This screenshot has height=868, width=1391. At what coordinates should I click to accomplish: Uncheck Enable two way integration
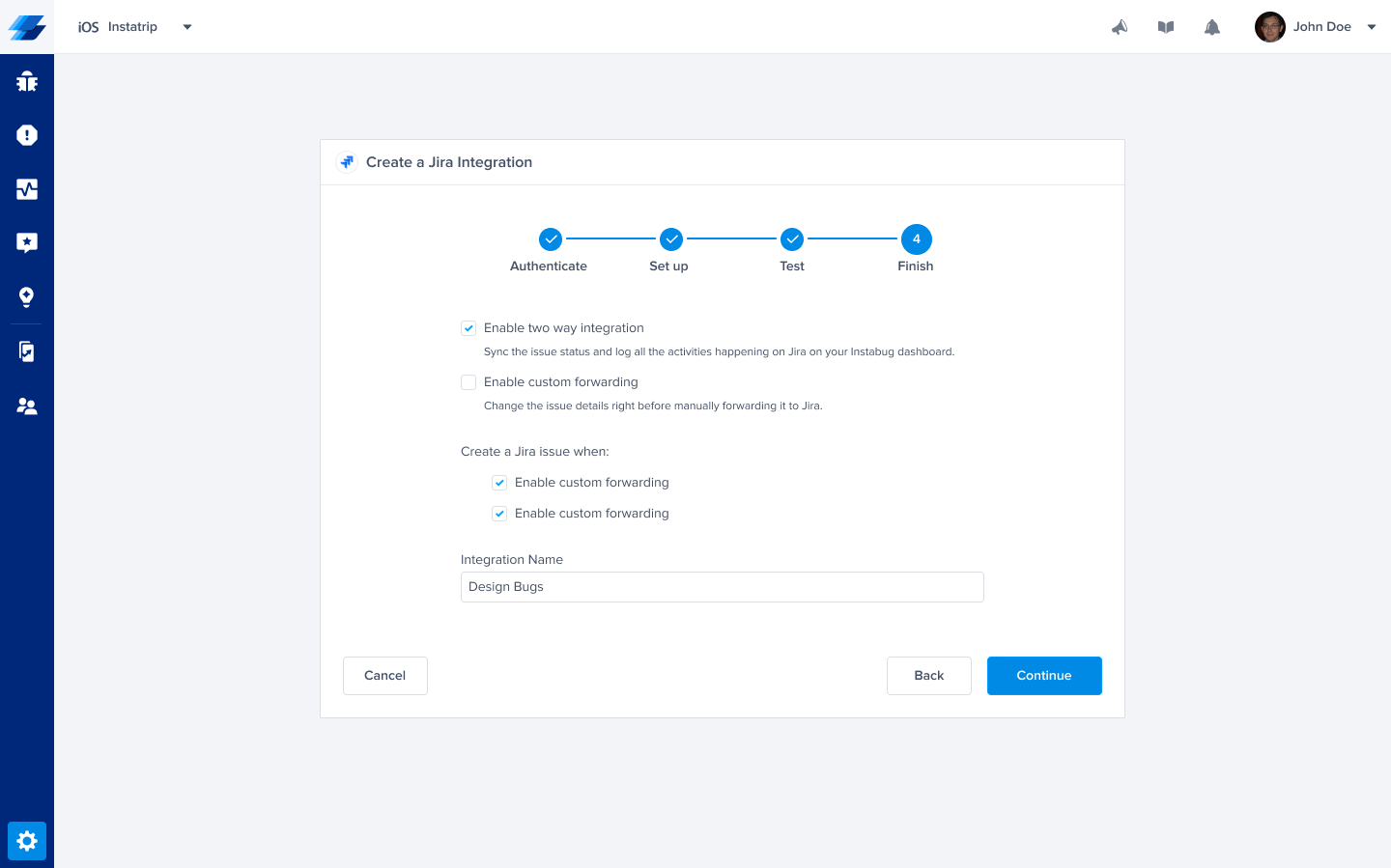[x=468, y=328]
